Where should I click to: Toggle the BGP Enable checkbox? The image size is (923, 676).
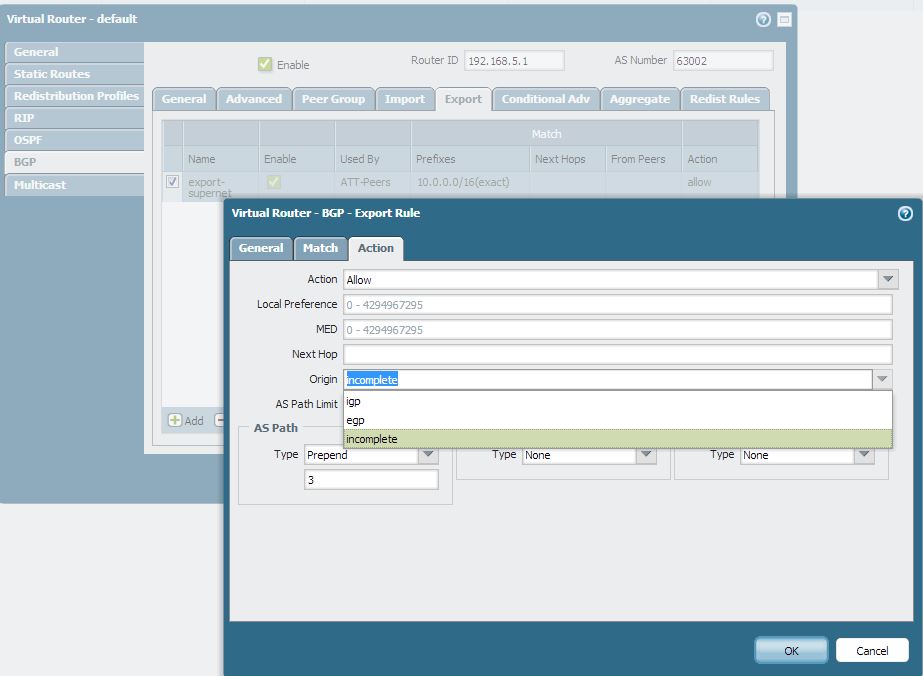265,64
